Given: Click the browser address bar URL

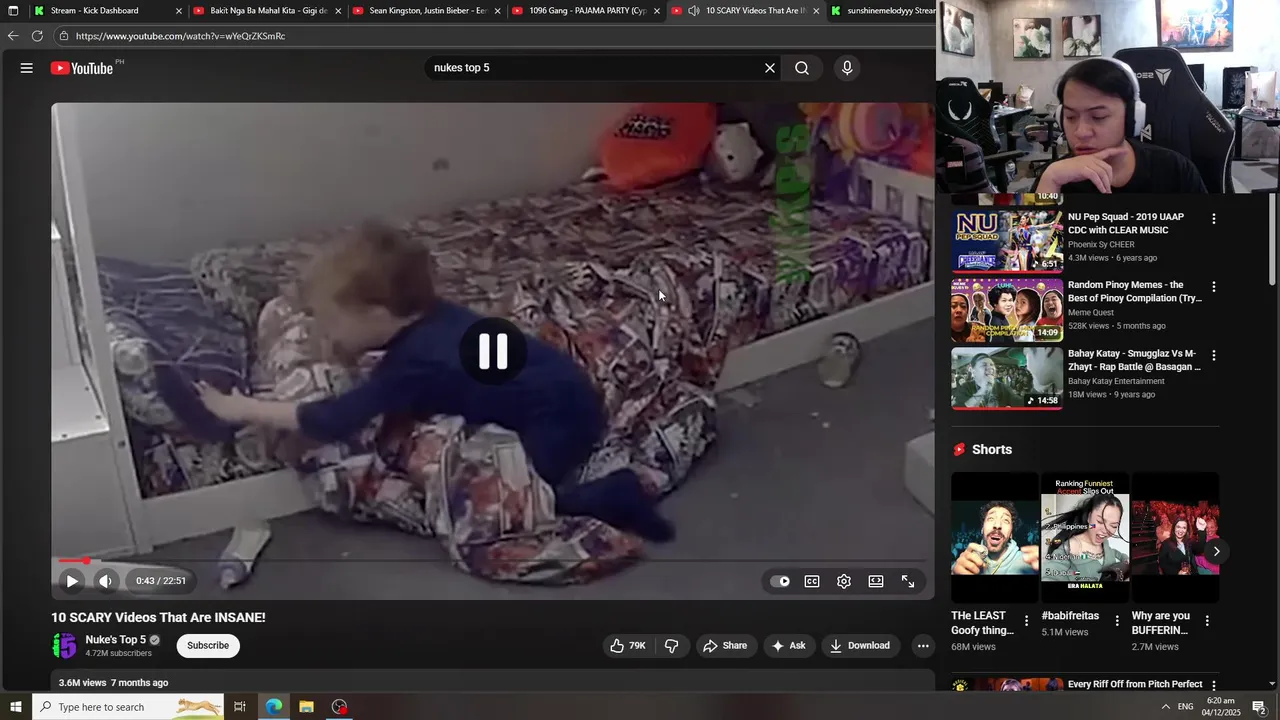Looking at the screenshot, I should tap(181, 36).
